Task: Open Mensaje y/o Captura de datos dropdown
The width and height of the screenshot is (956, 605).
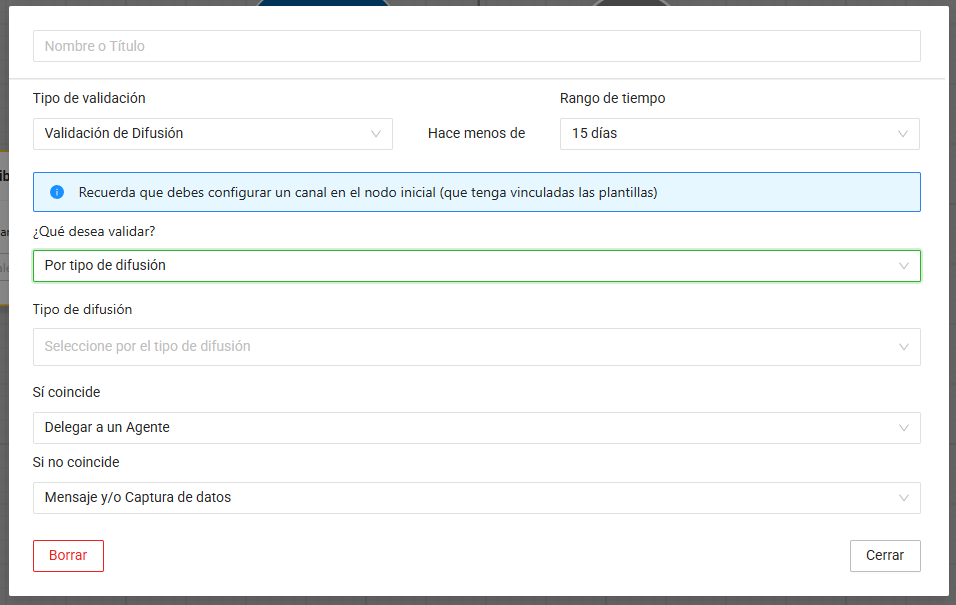Action: 460,498
